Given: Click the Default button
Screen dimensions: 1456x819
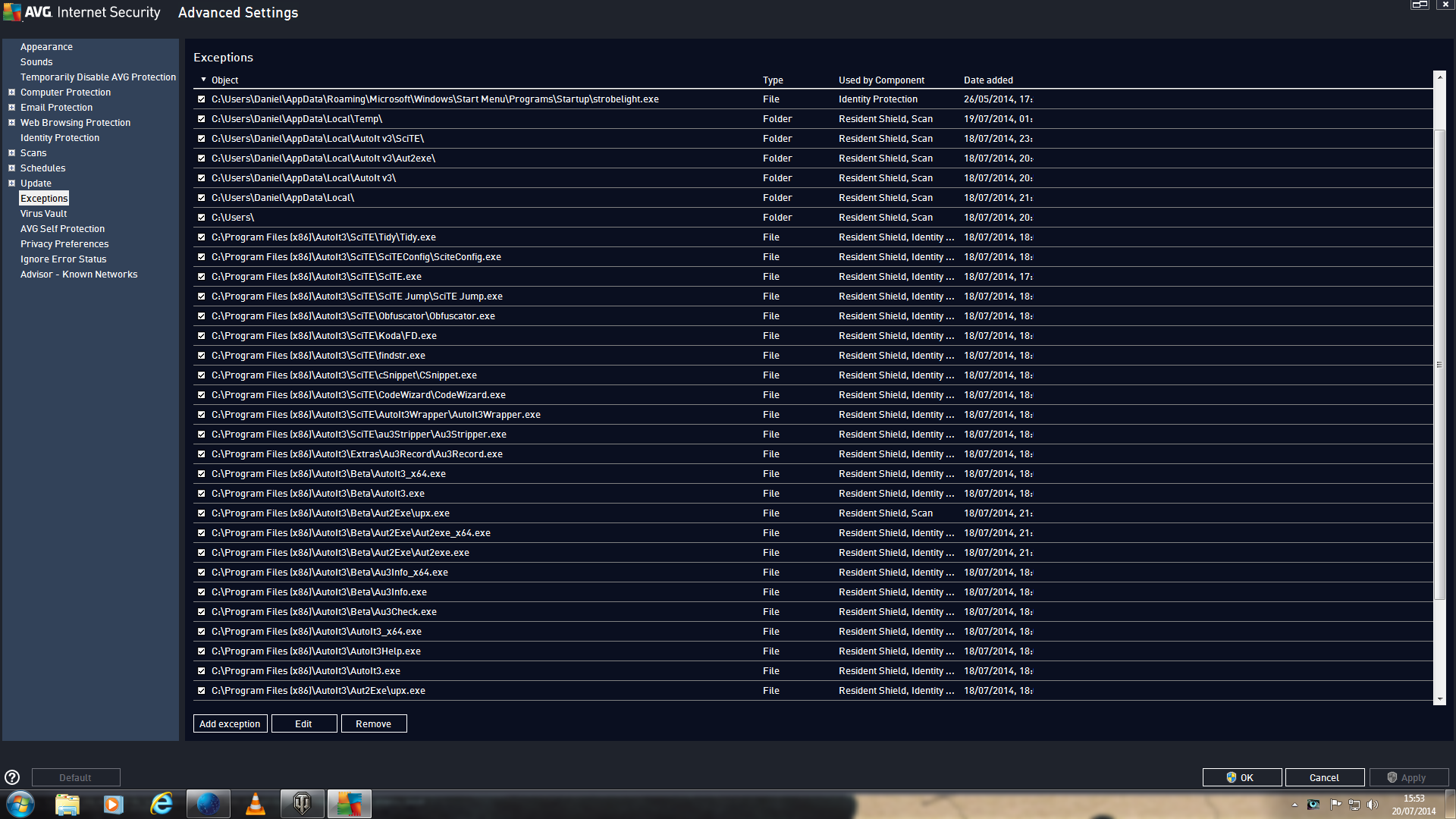Looking at the screenshot, I should click(x=76, y=777).
